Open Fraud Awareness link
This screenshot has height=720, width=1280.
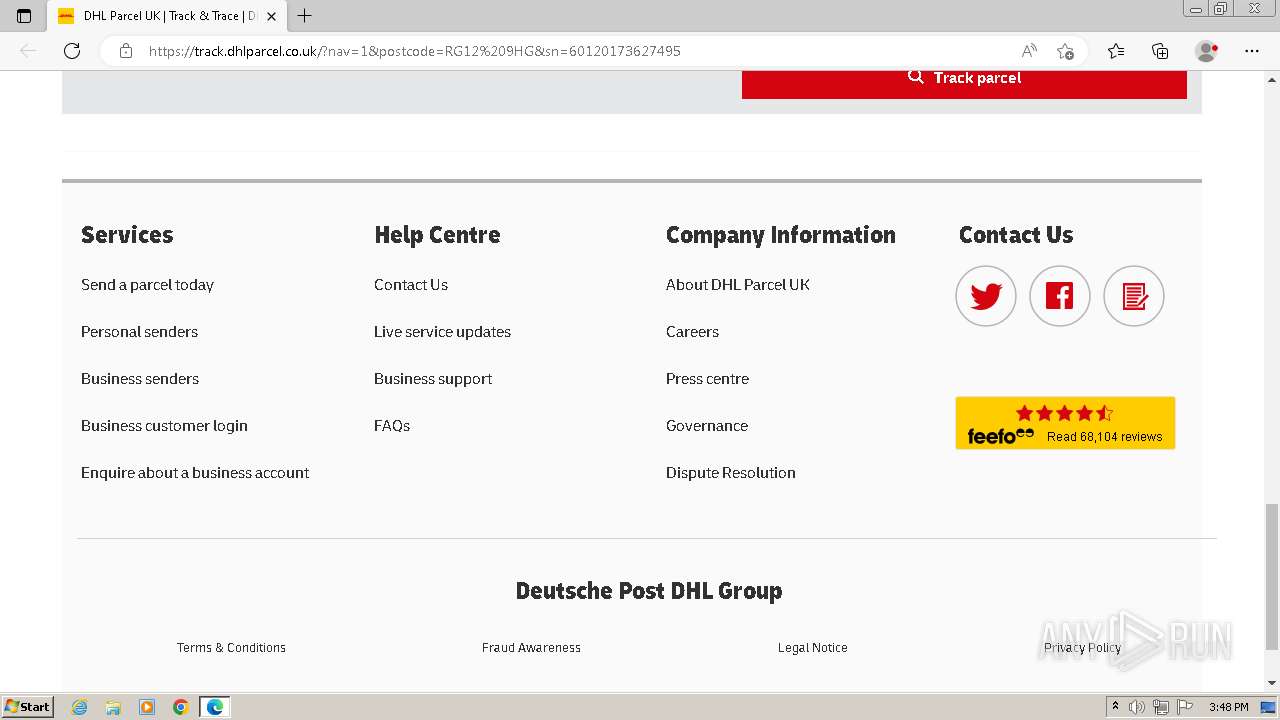pos(531,648)
